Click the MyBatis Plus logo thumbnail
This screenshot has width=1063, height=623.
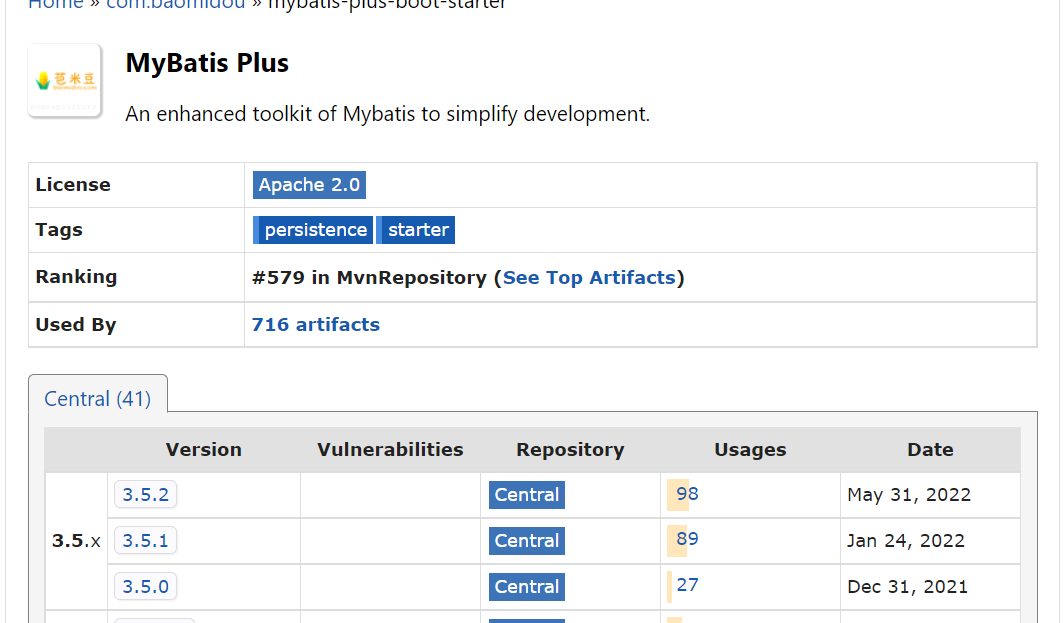(x=65, y=81)
